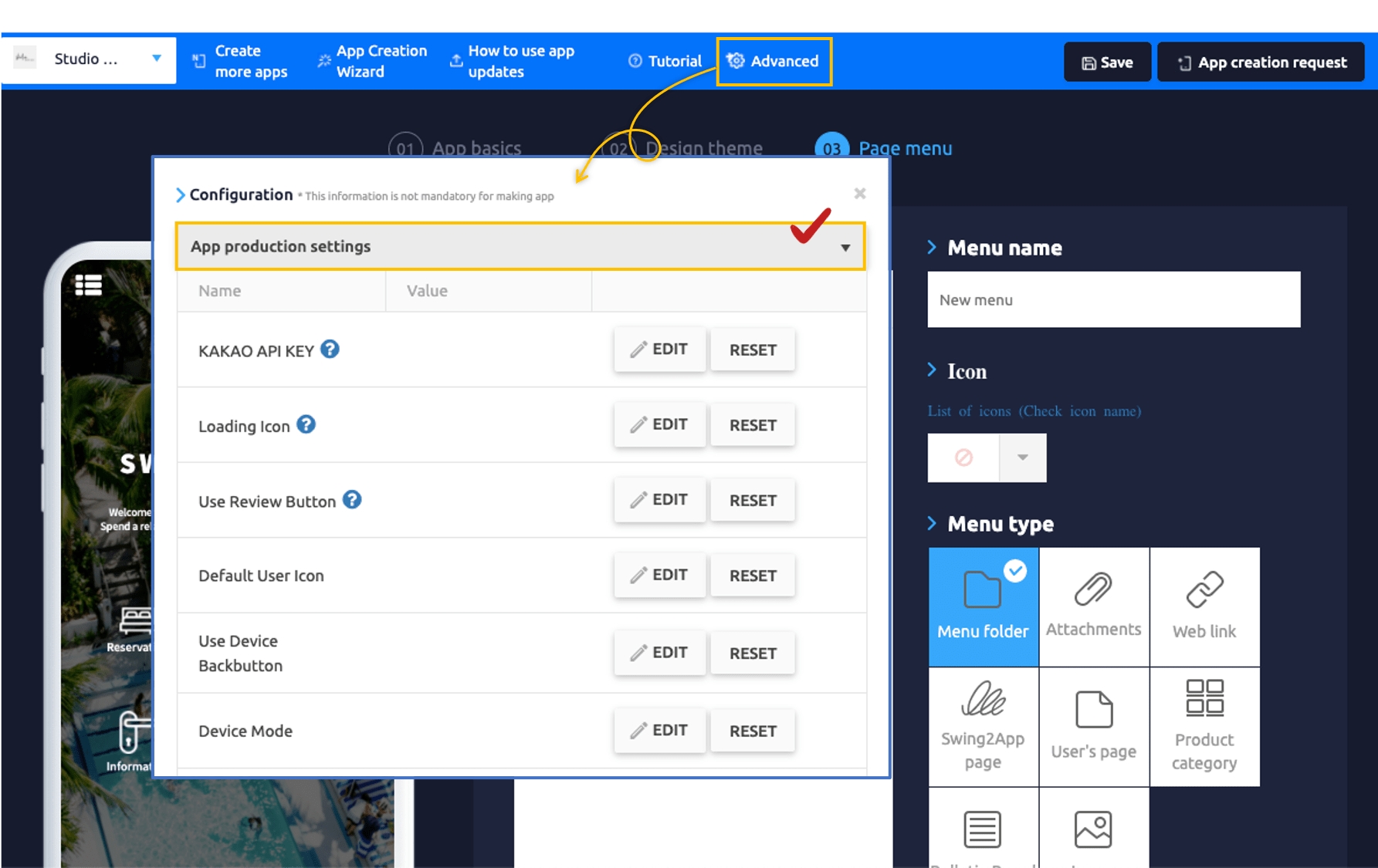
Task: Select the User's page menu type
Action: tap(1093, 726)
